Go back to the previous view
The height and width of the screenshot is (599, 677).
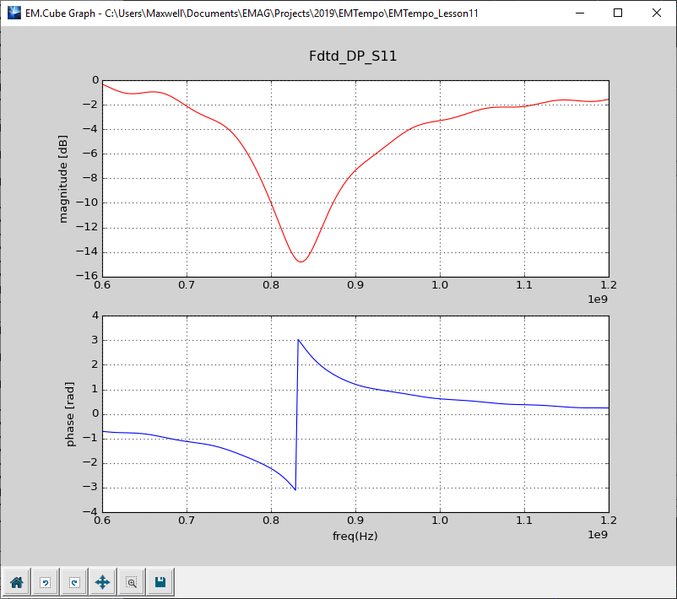pos(46,581)
